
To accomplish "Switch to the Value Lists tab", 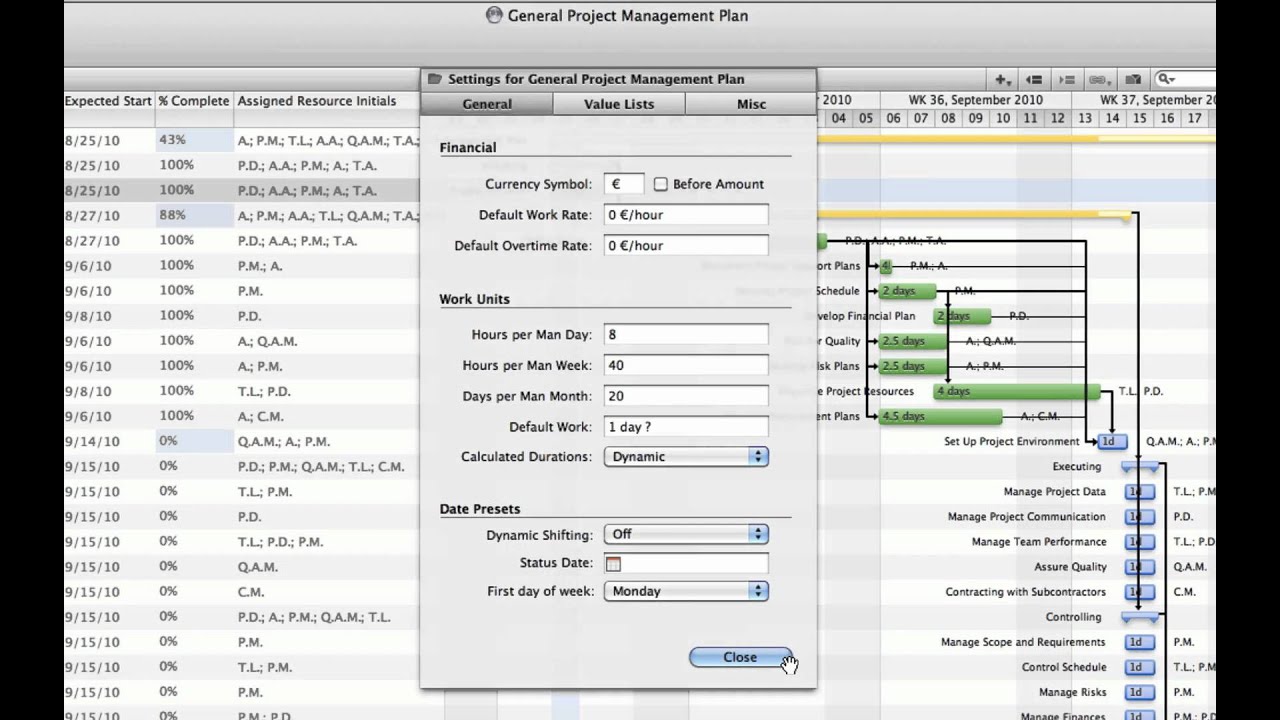I will [x=619, y=104].
